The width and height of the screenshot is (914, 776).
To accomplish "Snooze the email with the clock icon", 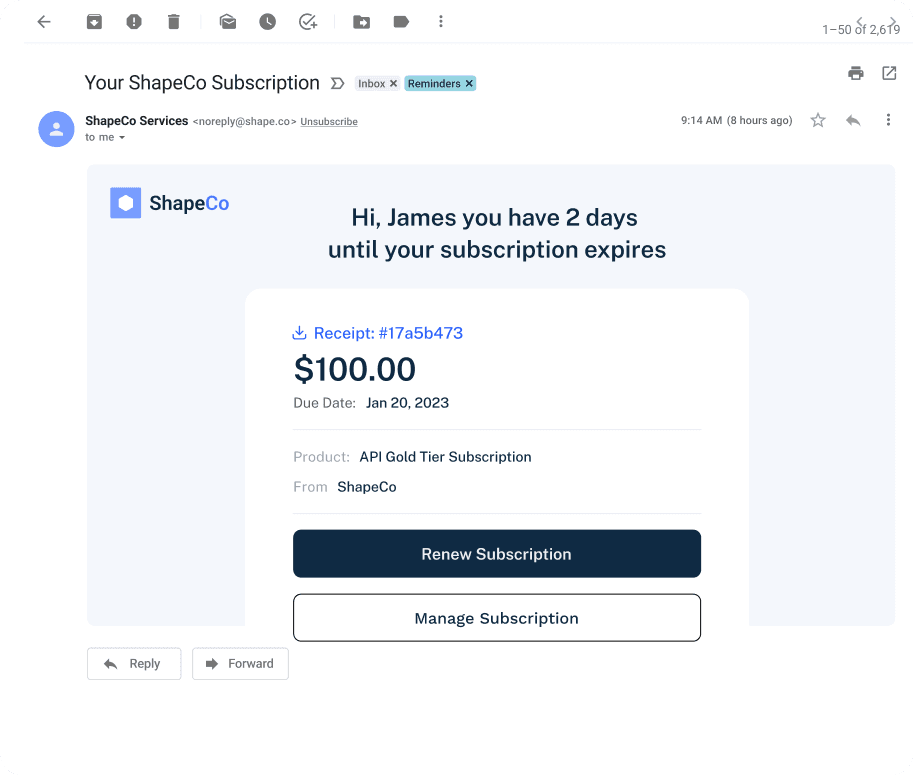I will 268,22.
